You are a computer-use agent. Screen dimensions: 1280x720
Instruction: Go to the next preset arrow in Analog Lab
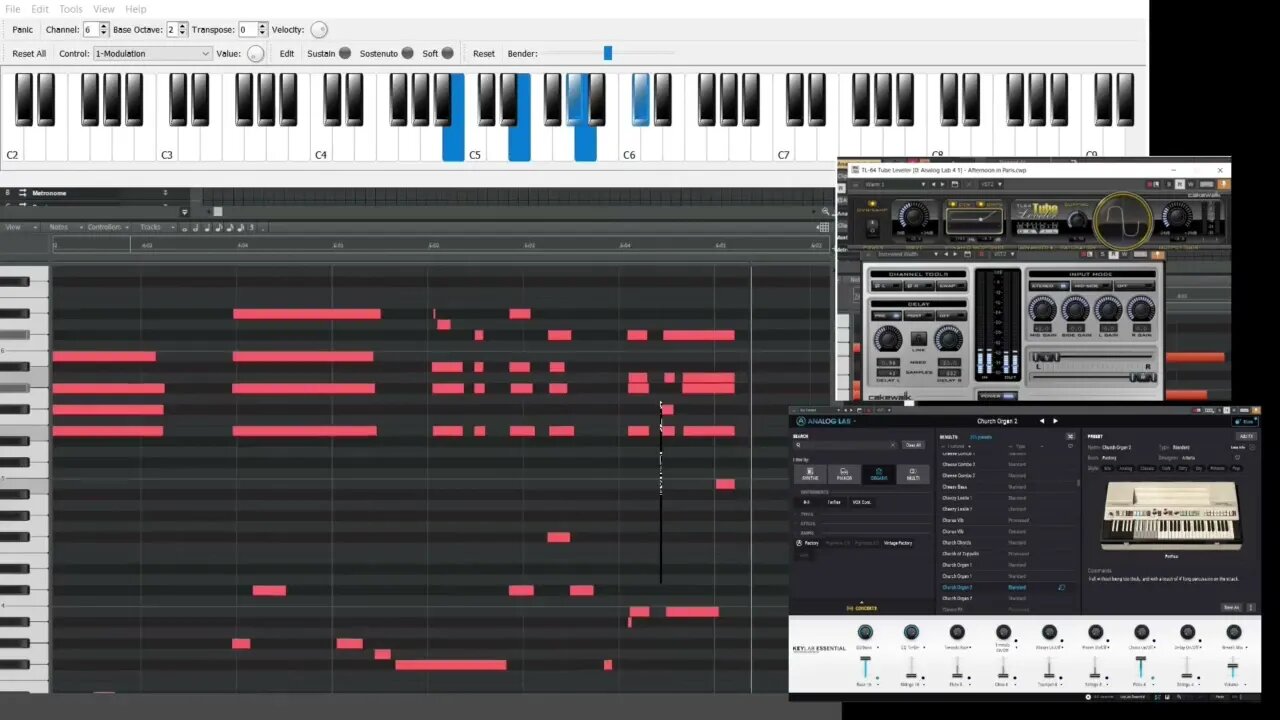click(x=1055, y=421)
